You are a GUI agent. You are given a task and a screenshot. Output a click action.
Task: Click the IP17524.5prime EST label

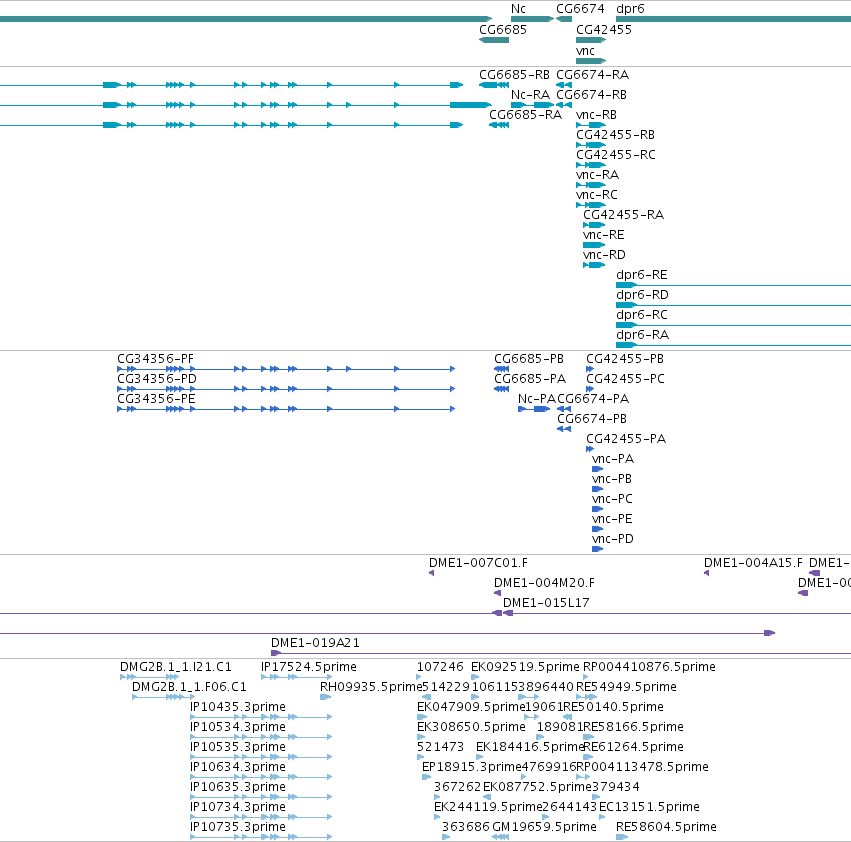coord(309,667)
